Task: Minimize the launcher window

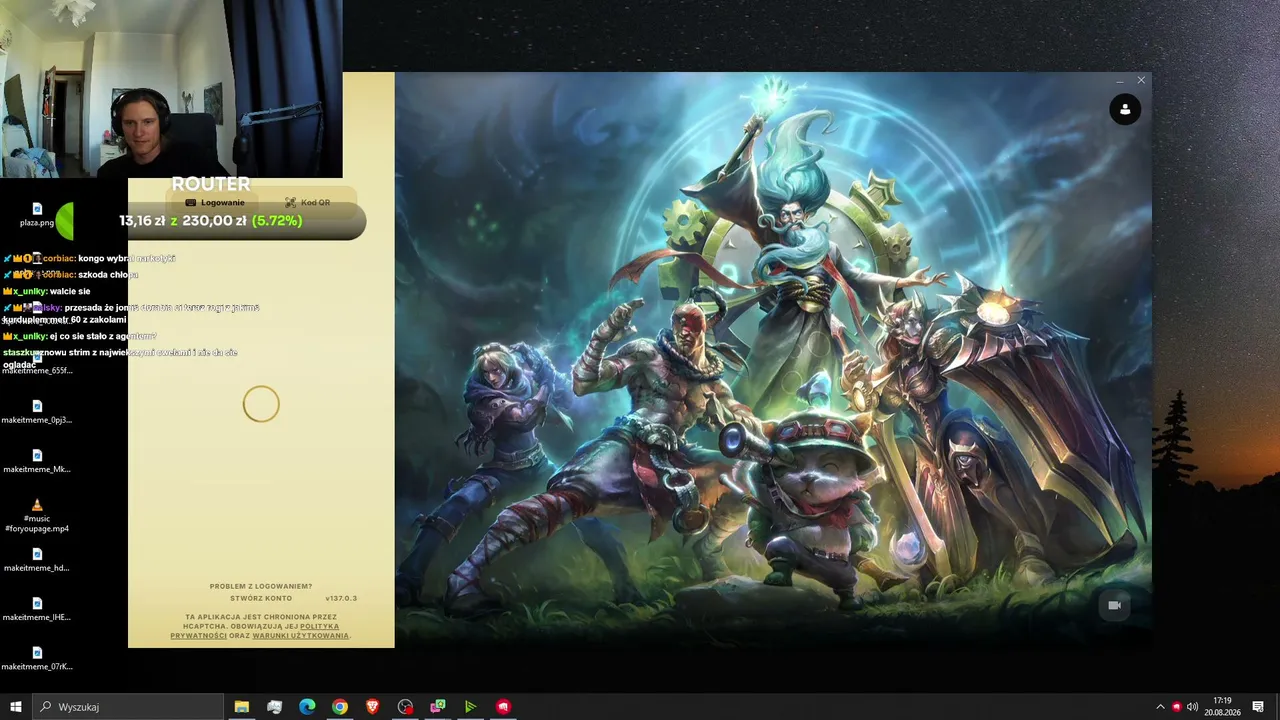Action: click(x=1119, y=80)
